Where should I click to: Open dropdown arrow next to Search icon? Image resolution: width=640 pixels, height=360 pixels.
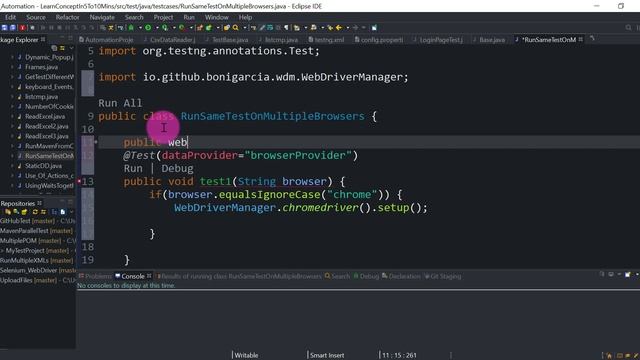click(x=244, y=28)
